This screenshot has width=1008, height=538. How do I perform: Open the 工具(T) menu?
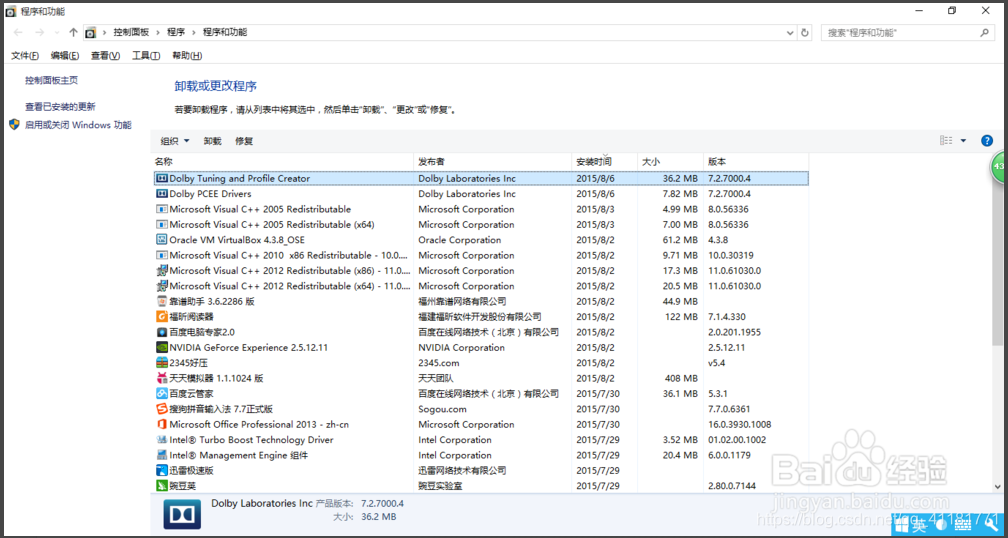(x=146, y=56)
